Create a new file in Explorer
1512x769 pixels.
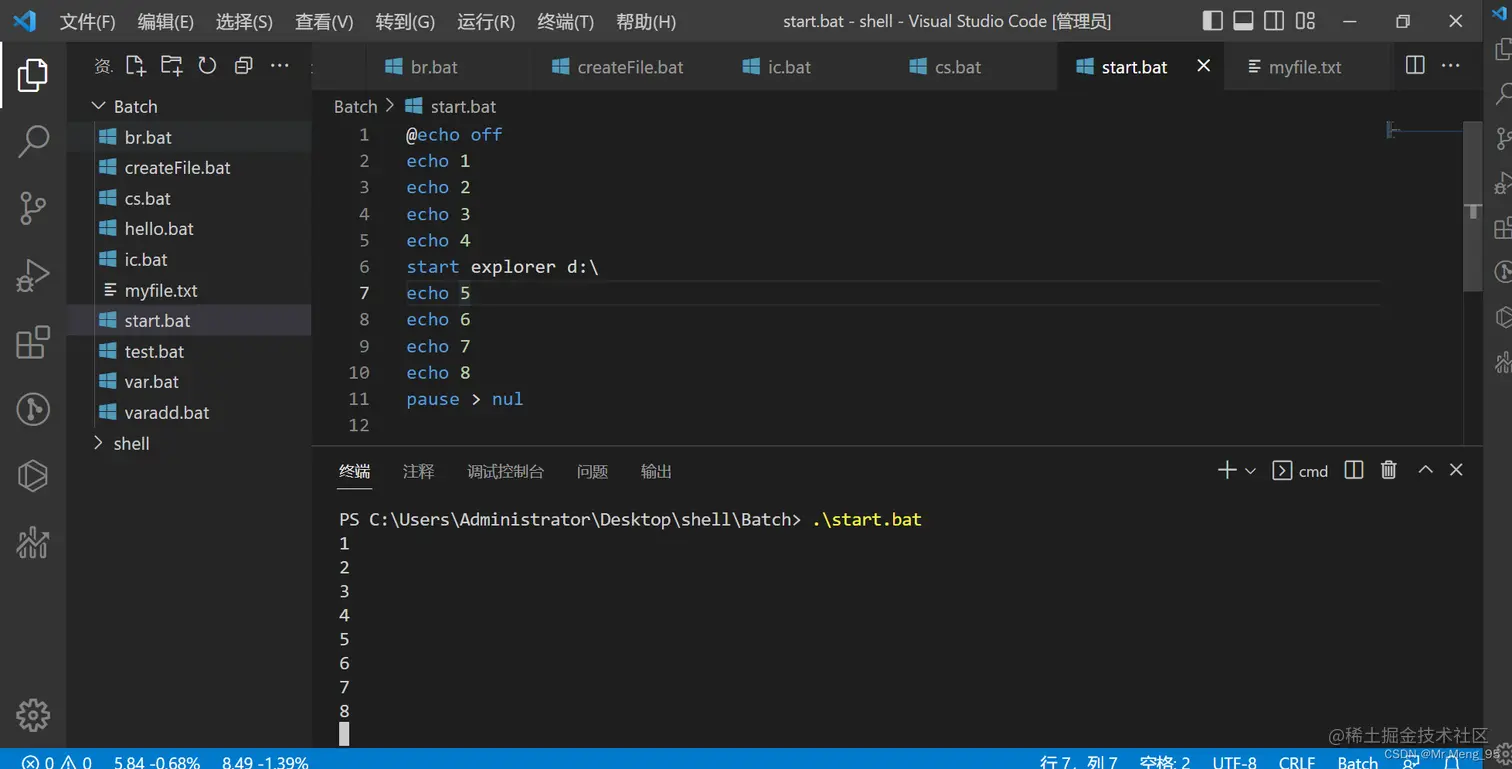(x=135, y=66)
